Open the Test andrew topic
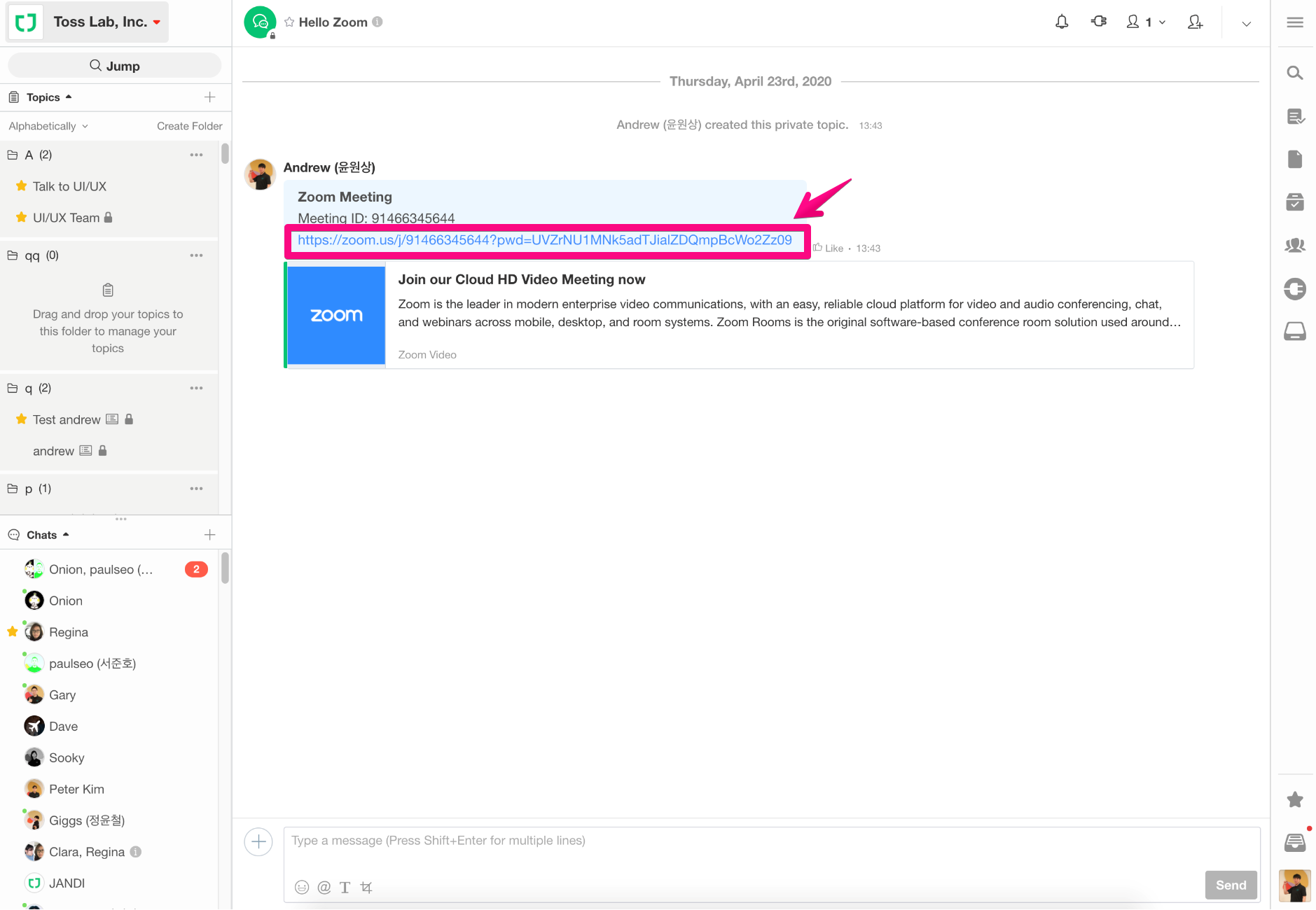The width and height of the screenshot is (1316, 910). click(x=67, y=419)
